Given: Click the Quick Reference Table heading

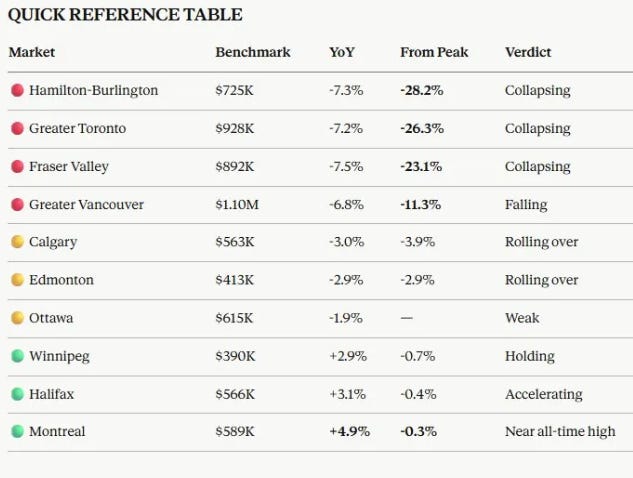Looking at the screenshot, I should click(x=125, y=15).
